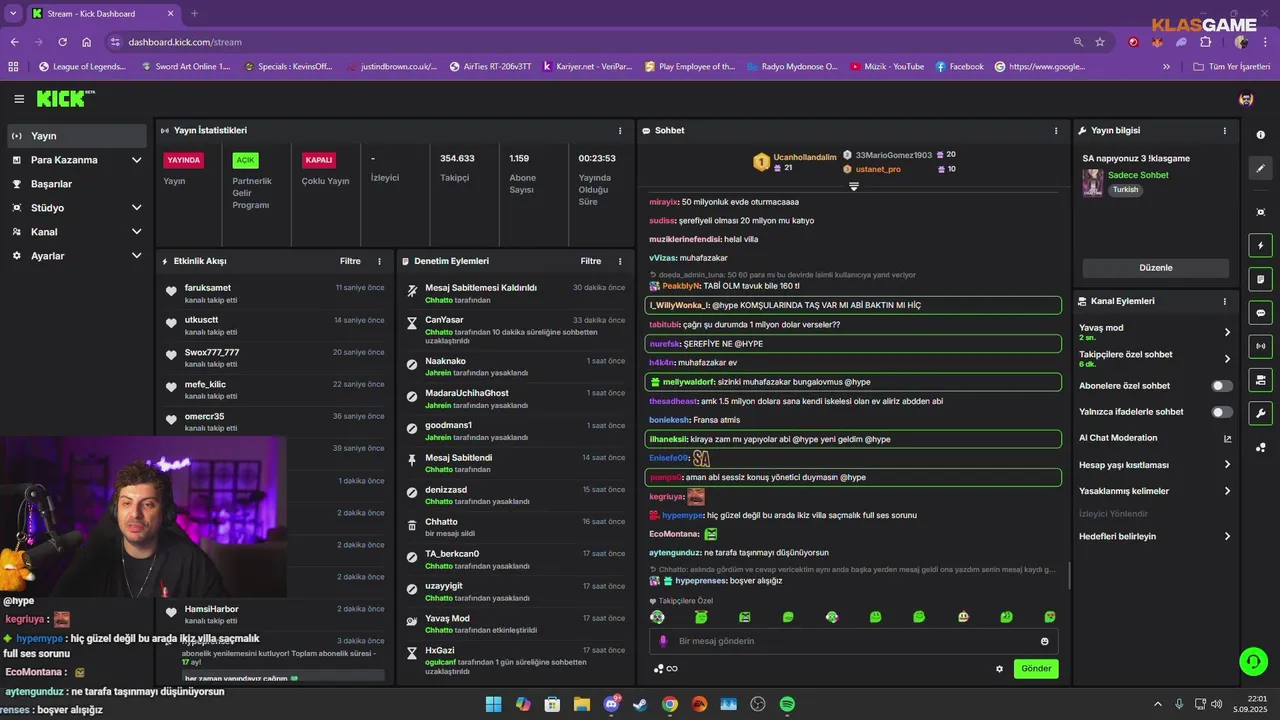Toggle the broadcast signal panel icon in the right sidebar
Viewport: 1280px width, 720px height.
pos(1260,346)
